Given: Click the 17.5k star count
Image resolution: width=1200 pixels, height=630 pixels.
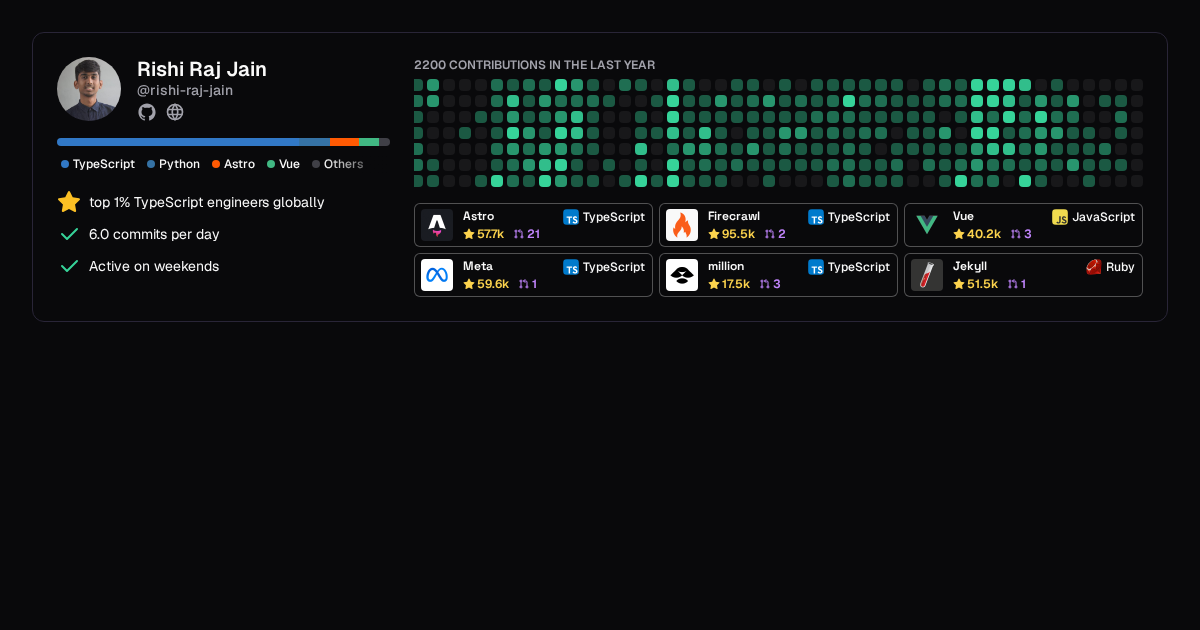Looking at the screenshot, I should coord(736,284).
